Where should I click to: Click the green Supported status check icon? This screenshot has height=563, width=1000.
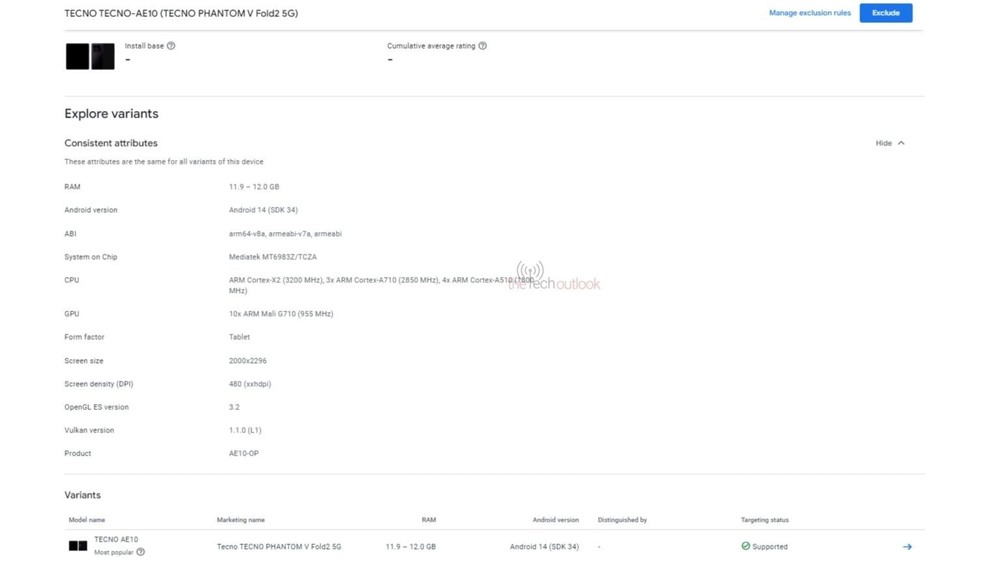pyautogui.click(x=746, y=546)
